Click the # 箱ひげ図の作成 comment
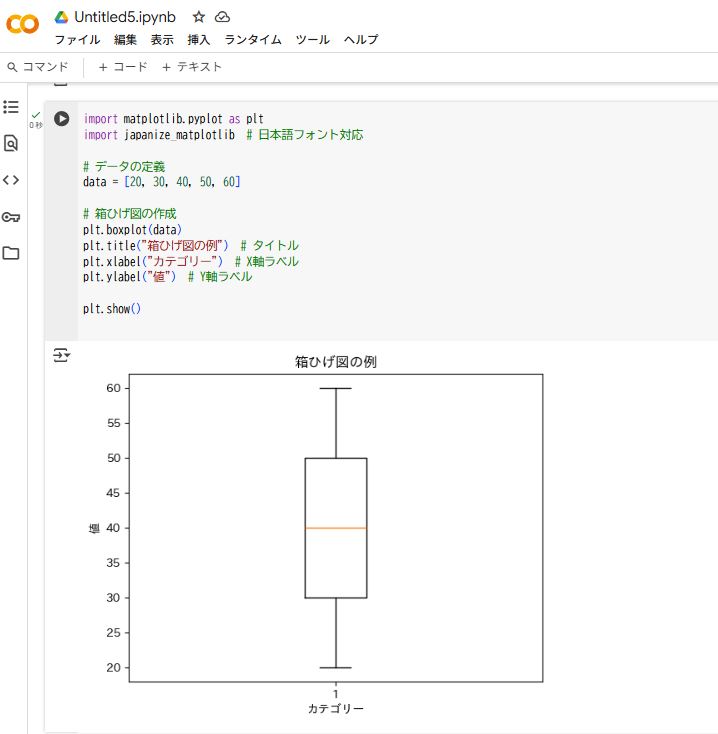The width and height of the screenshot is (718, 734). pyautogui.click(x=130, y=214)
